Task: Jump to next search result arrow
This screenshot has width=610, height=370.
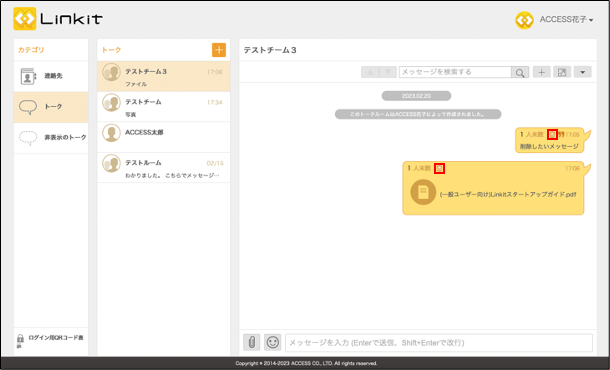Action: click(x=387, y=72)
